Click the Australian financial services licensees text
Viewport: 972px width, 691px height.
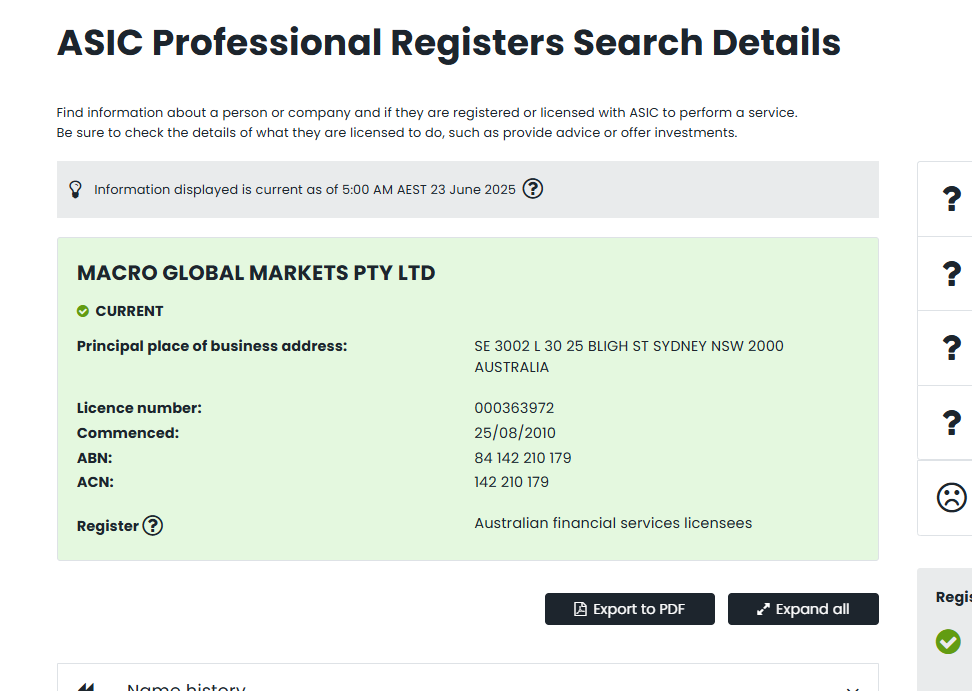(x=613, y=523)
